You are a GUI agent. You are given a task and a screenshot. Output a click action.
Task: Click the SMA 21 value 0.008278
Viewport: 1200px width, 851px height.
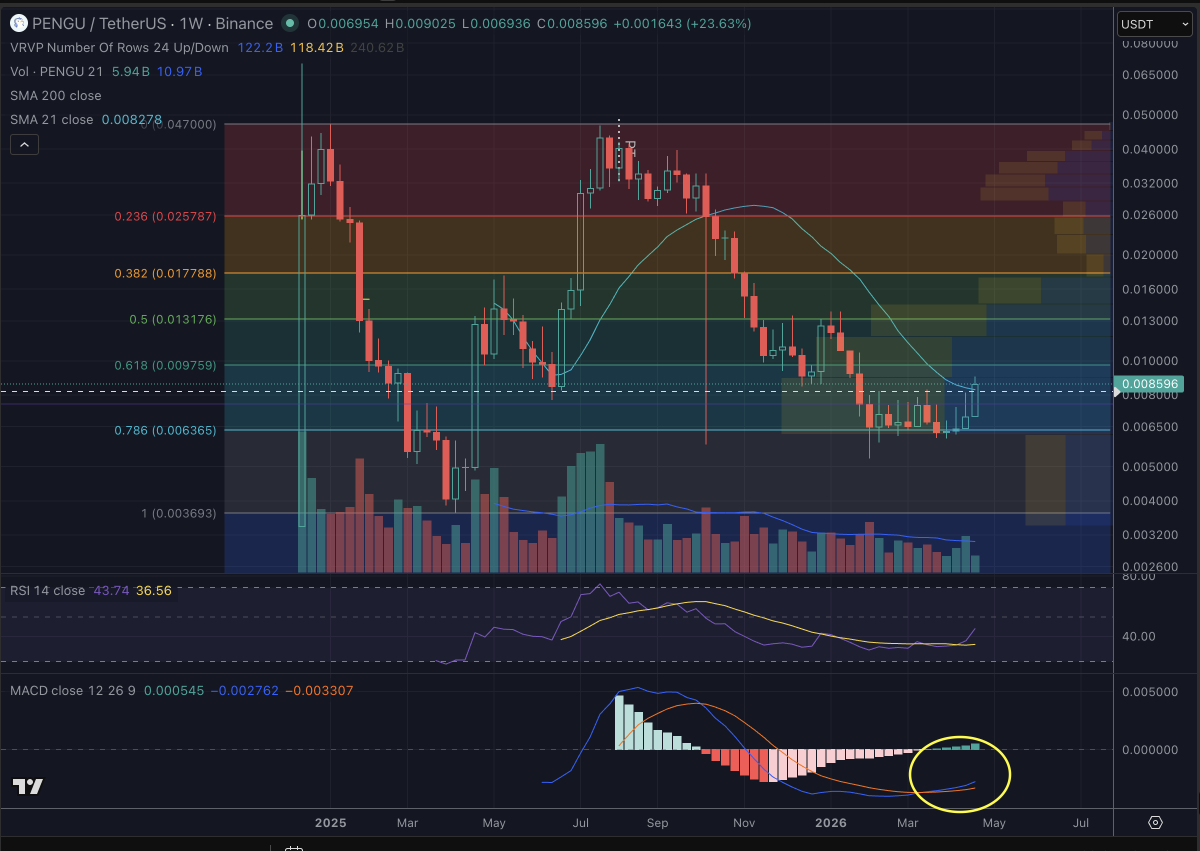(x=131, y=119)
